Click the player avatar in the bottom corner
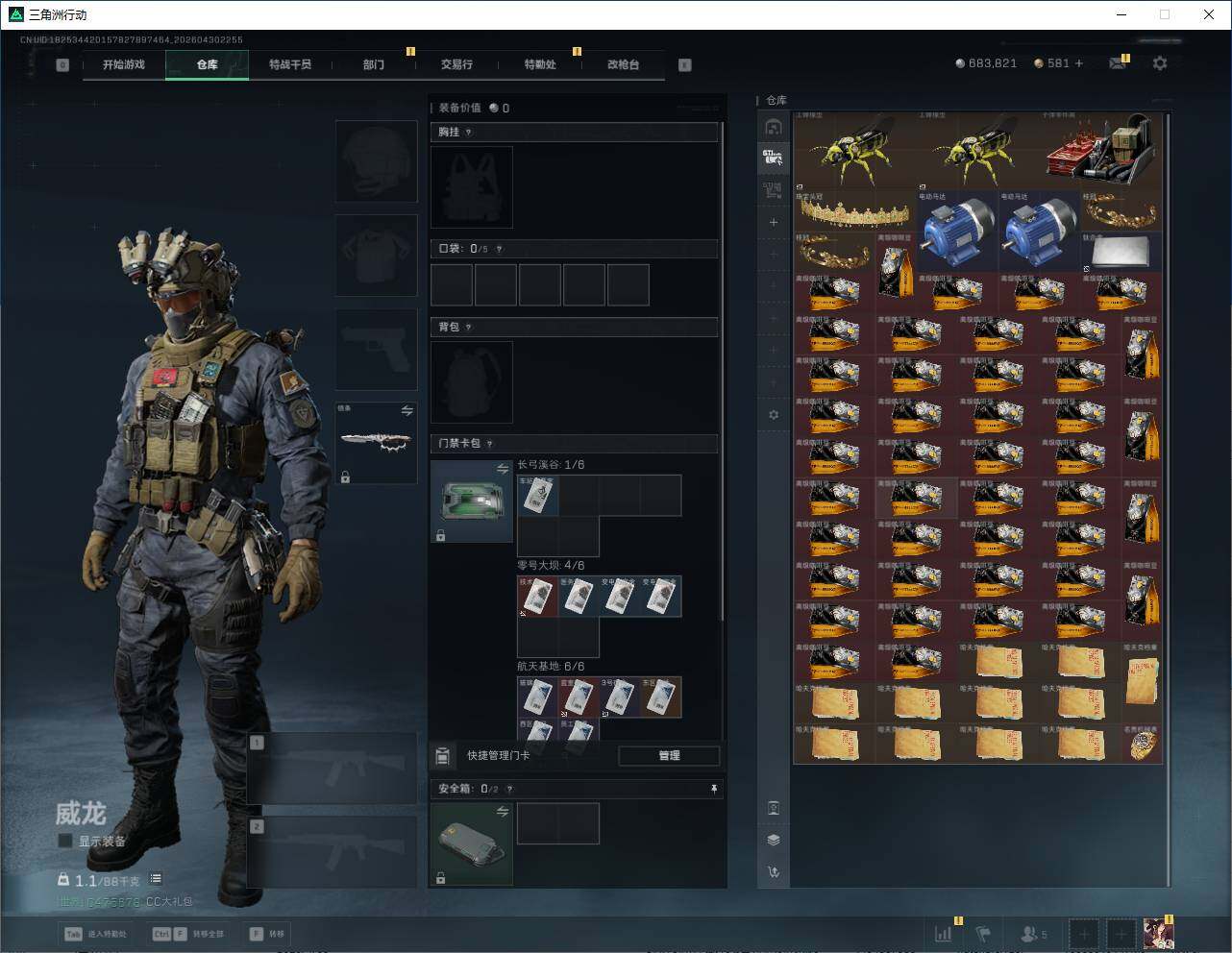Viewport: 1232px width, 953px height. coord(1158,934)
